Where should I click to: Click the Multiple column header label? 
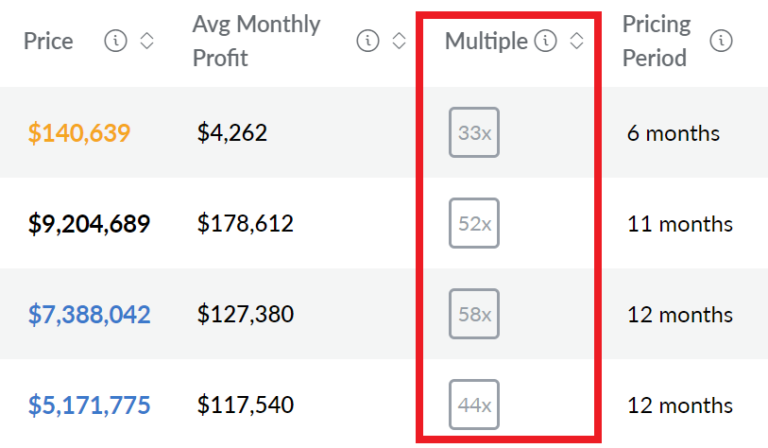click(x=486, y=41)
